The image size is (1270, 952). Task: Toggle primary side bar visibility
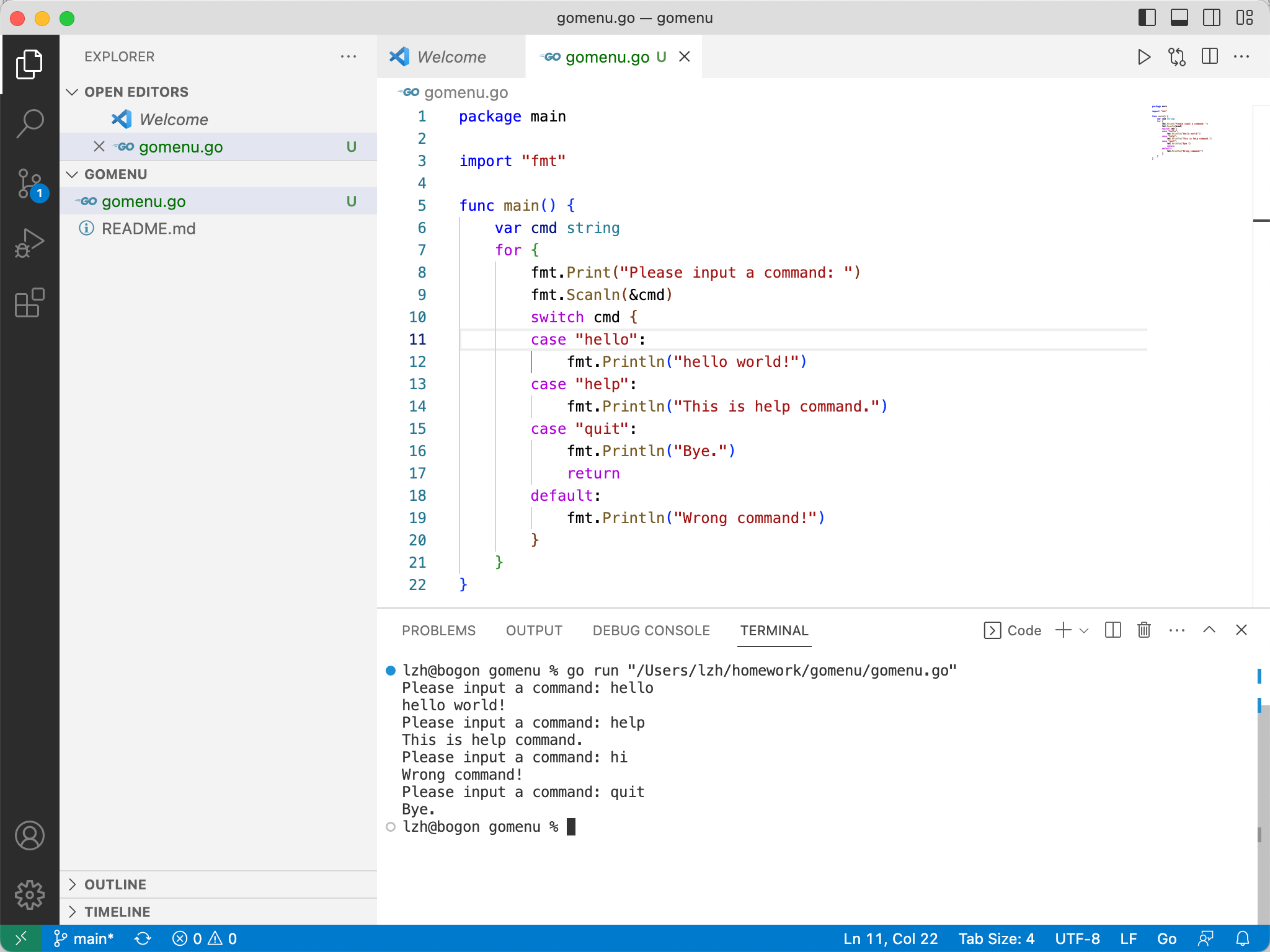(1147, 18)
